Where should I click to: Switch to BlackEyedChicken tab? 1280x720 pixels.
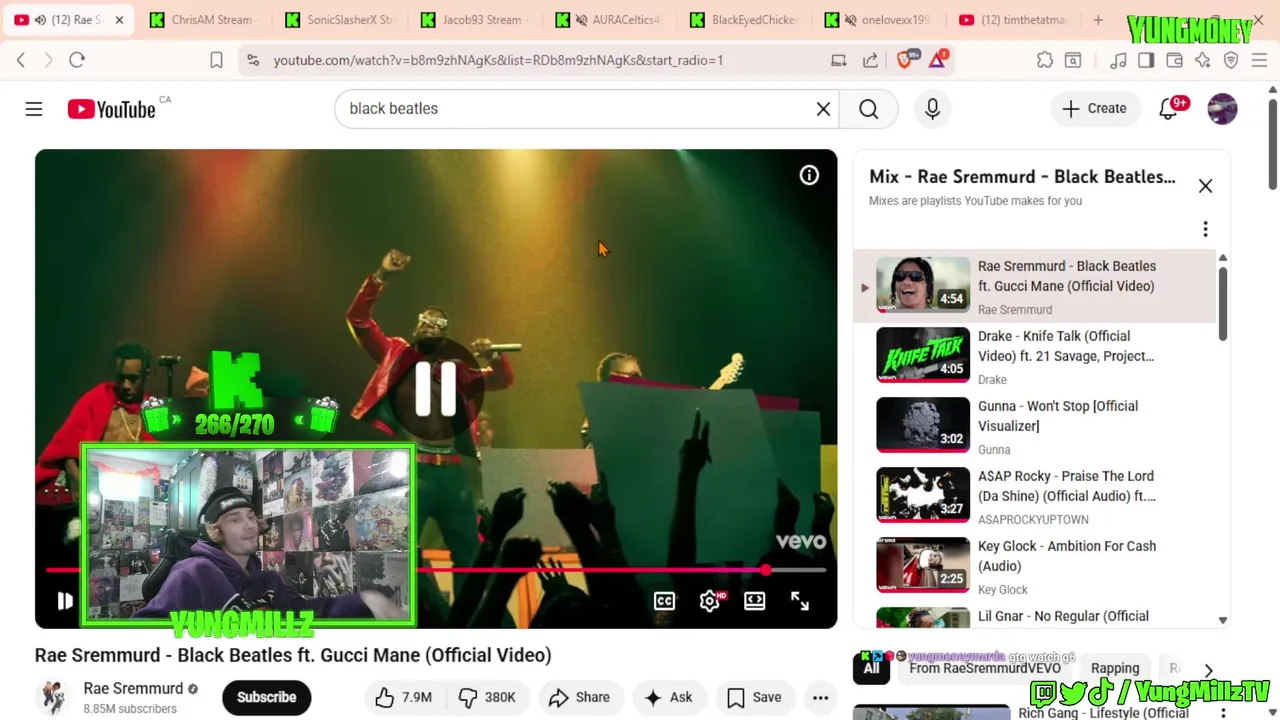745,20
